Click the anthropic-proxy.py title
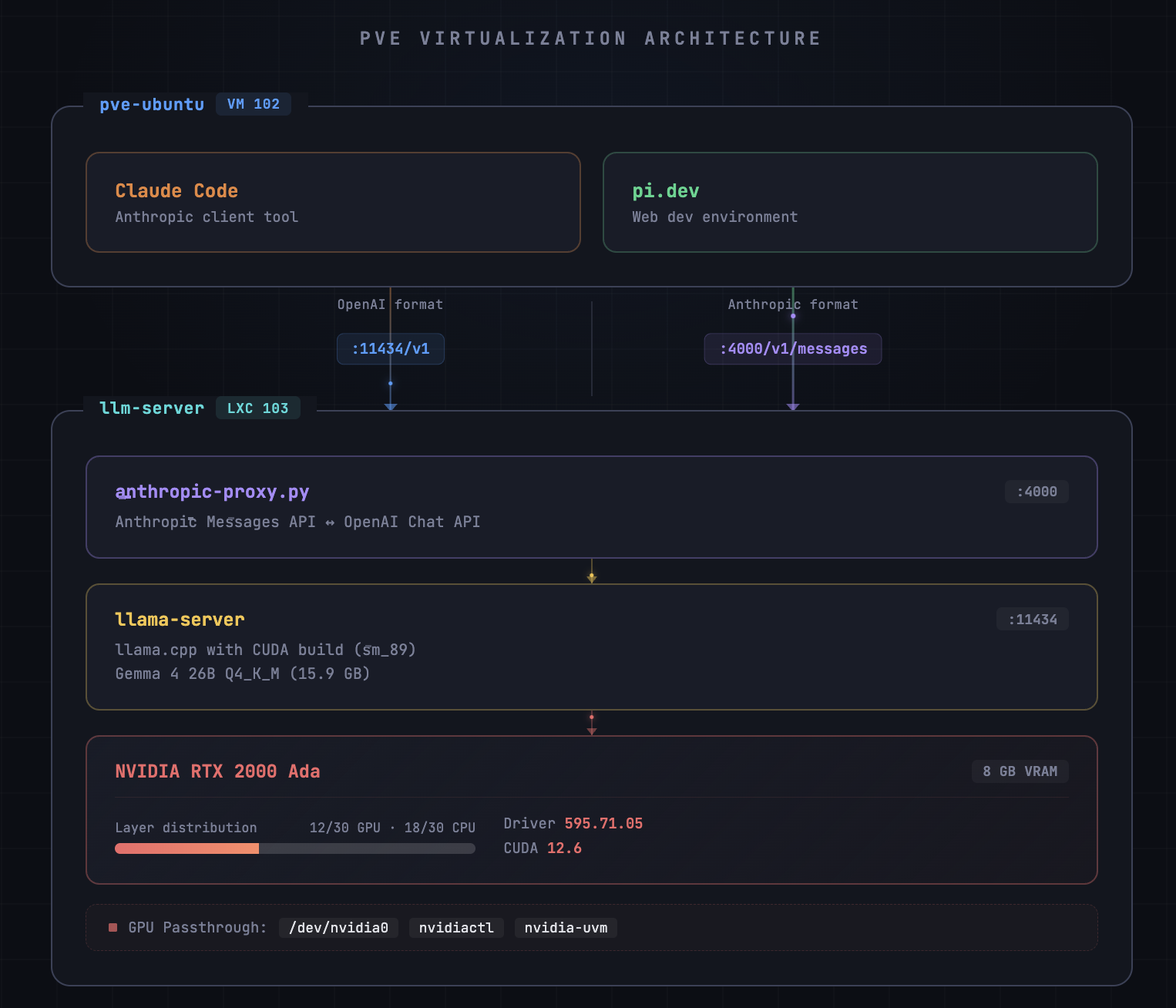This screenshot has width=1176, height=1008. pos(212,492)
